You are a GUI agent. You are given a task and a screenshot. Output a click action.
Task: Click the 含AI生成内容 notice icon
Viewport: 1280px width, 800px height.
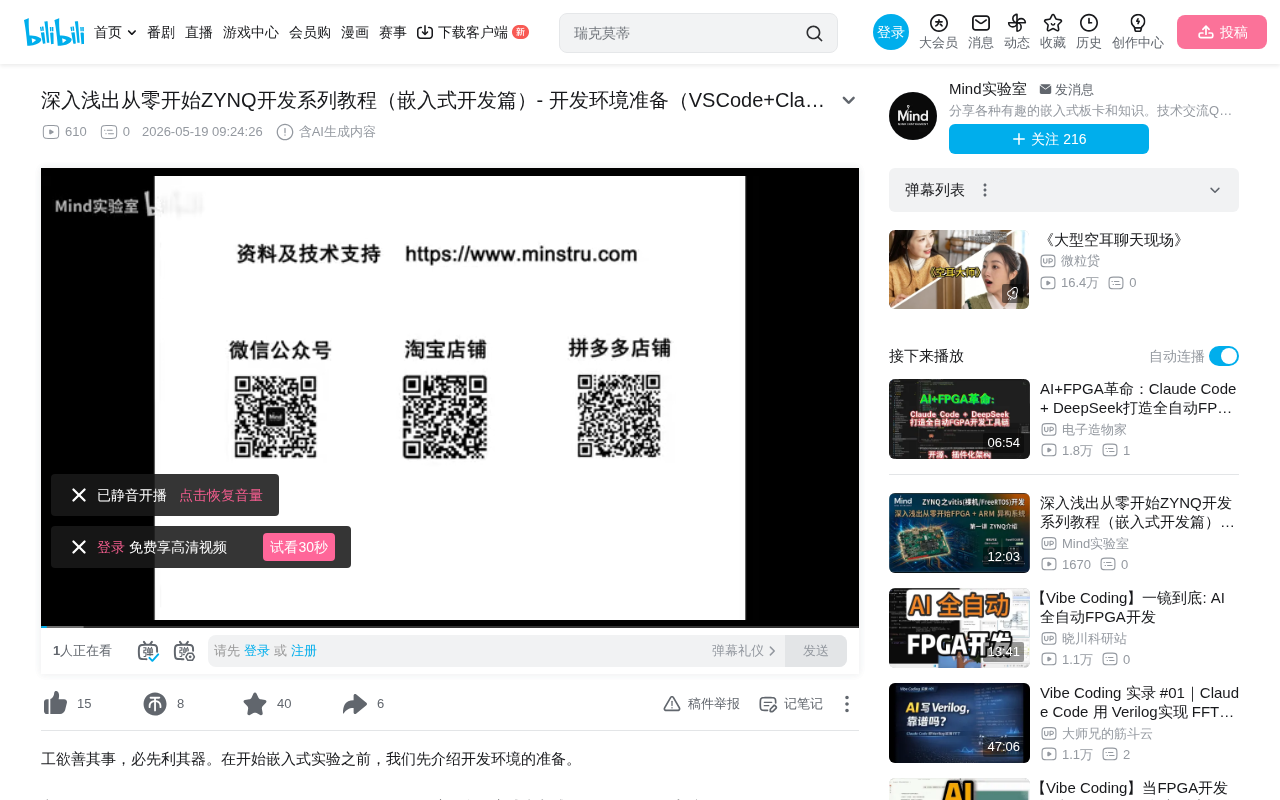pyautogui.click(x=285, y=132)
